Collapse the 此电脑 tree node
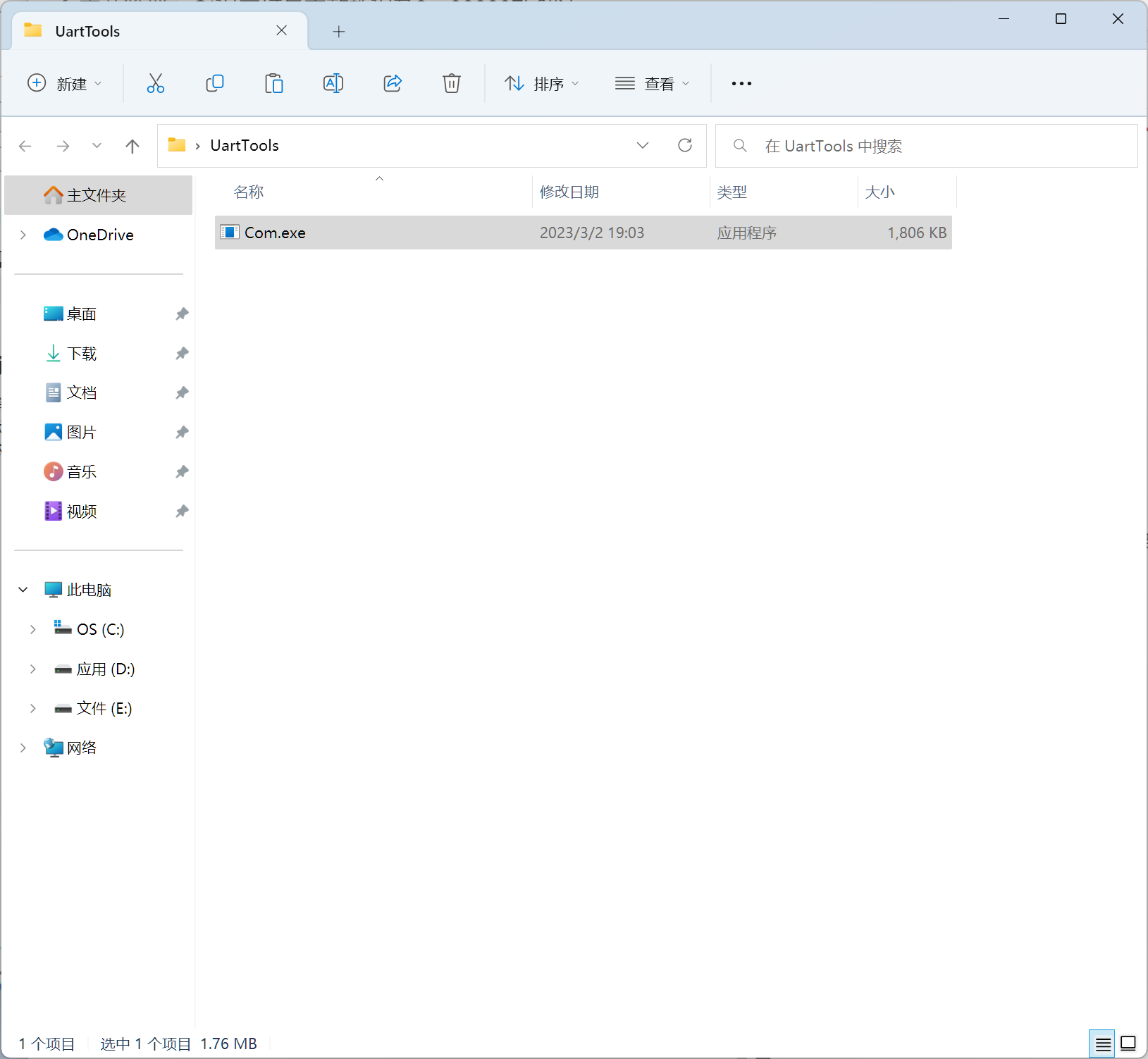 tap(23, 590)
